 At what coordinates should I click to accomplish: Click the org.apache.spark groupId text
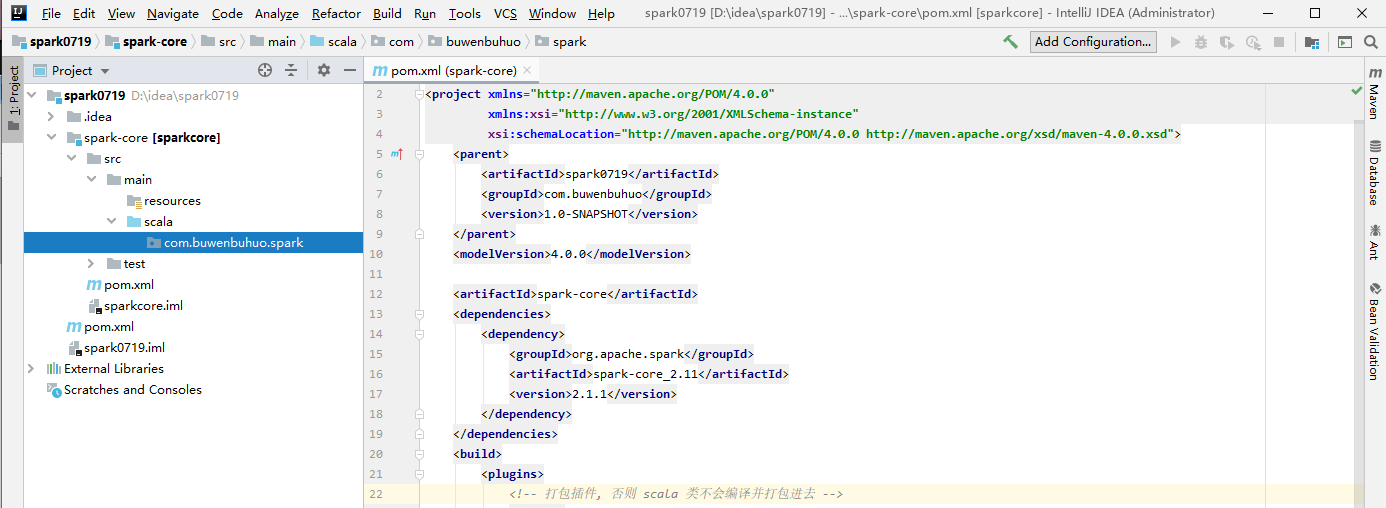point(627,354)
